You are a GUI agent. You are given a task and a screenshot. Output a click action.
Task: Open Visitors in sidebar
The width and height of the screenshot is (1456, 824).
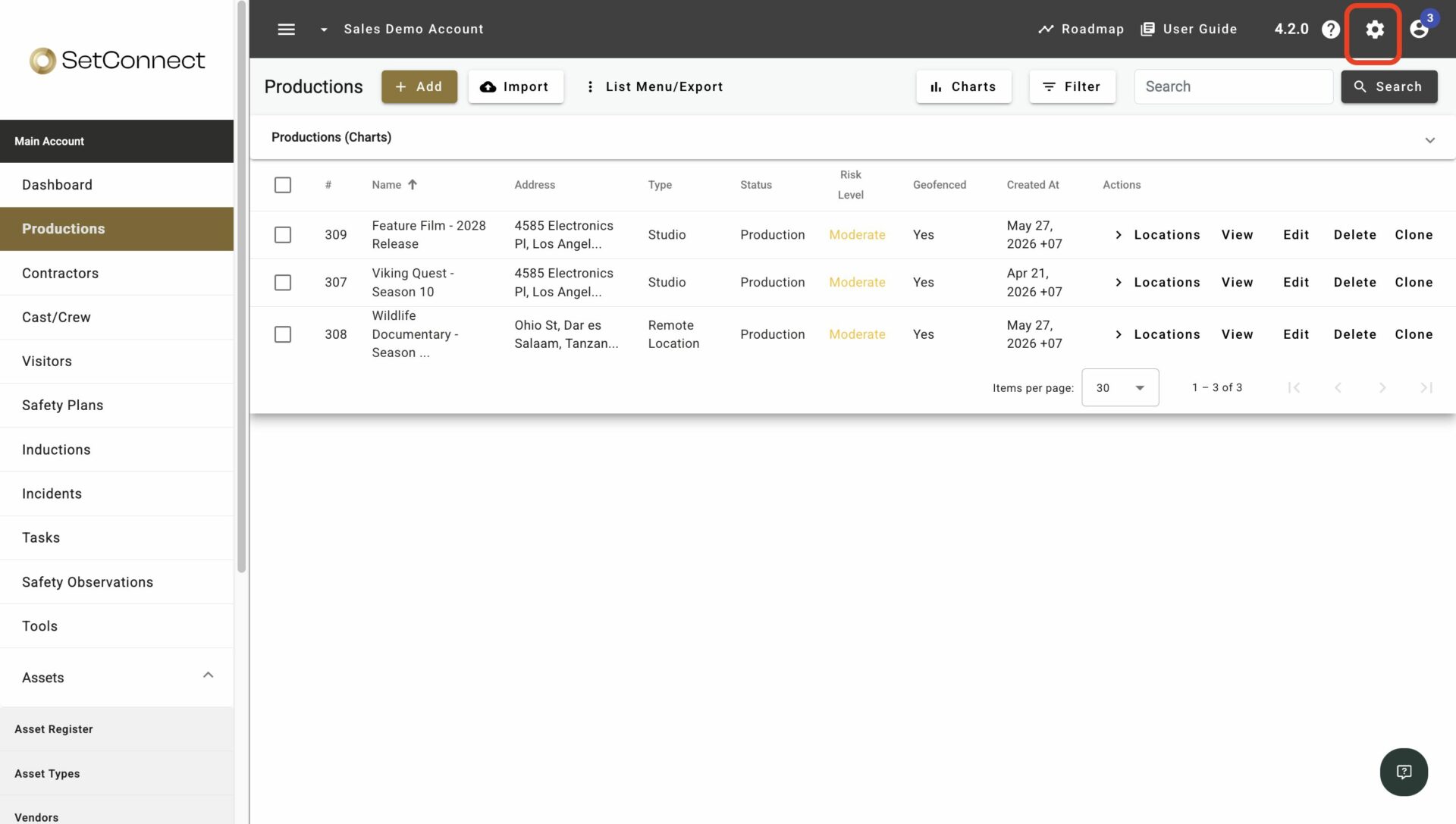117,362
